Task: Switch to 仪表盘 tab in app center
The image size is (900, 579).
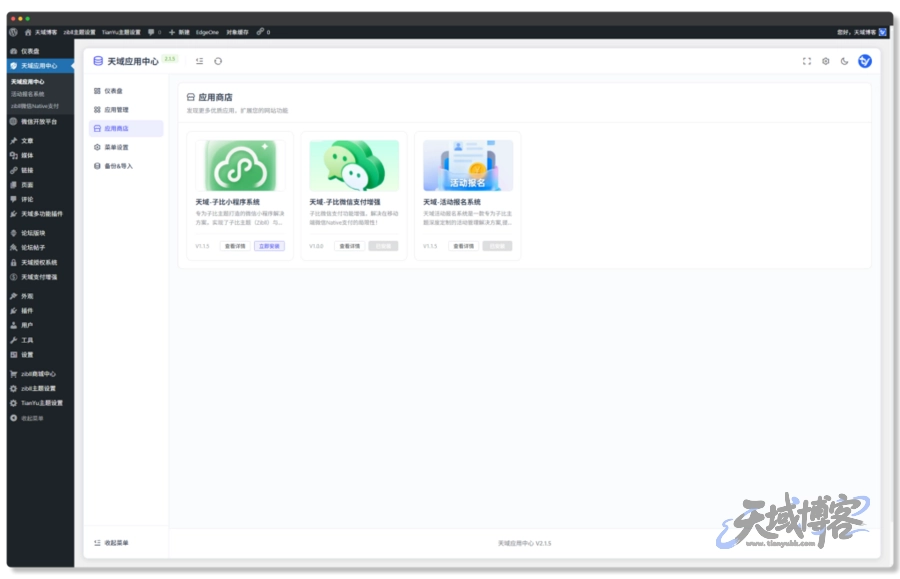Action: [x=126, y=91]
